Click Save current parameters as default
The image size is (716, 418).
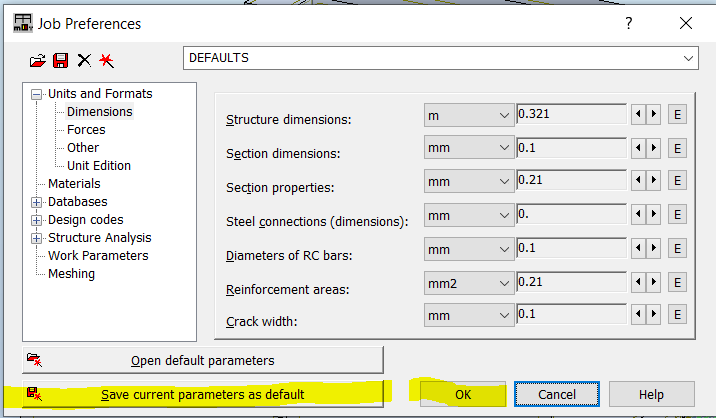202,394
